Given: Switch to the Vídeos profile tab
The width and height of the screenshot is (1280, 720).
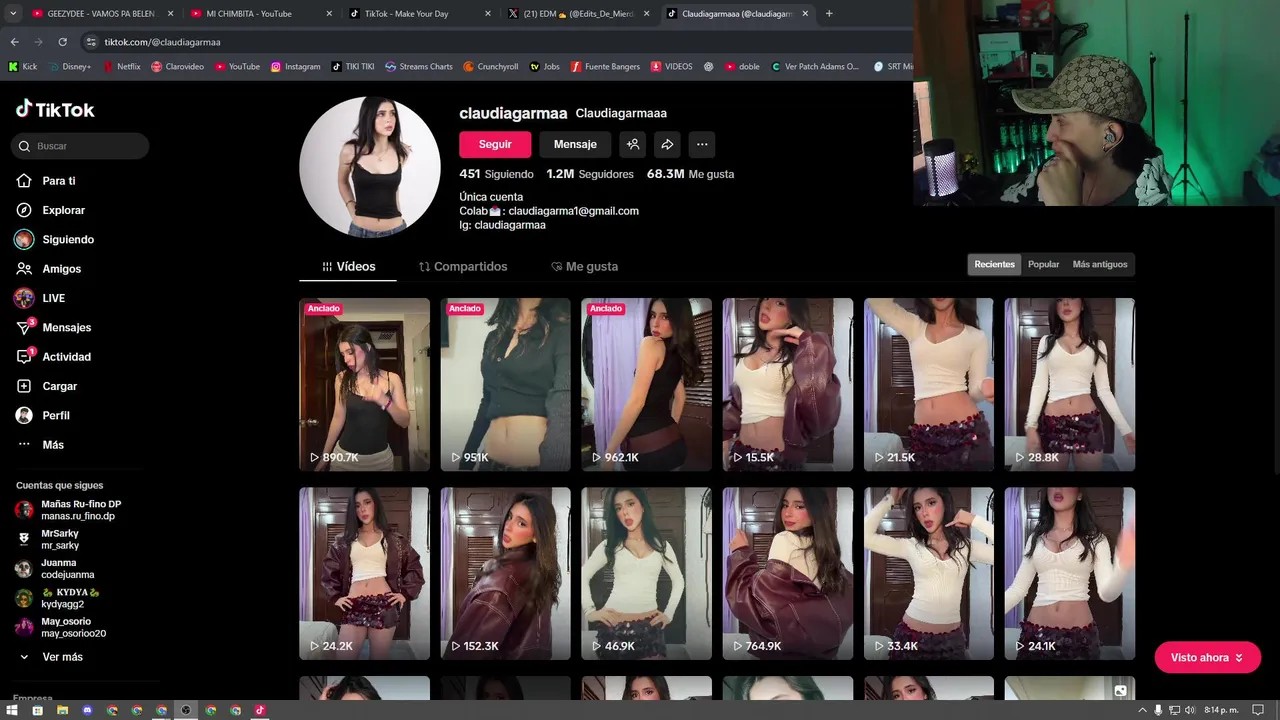Looking at the screenshot, I should click(x=348, y=267).
